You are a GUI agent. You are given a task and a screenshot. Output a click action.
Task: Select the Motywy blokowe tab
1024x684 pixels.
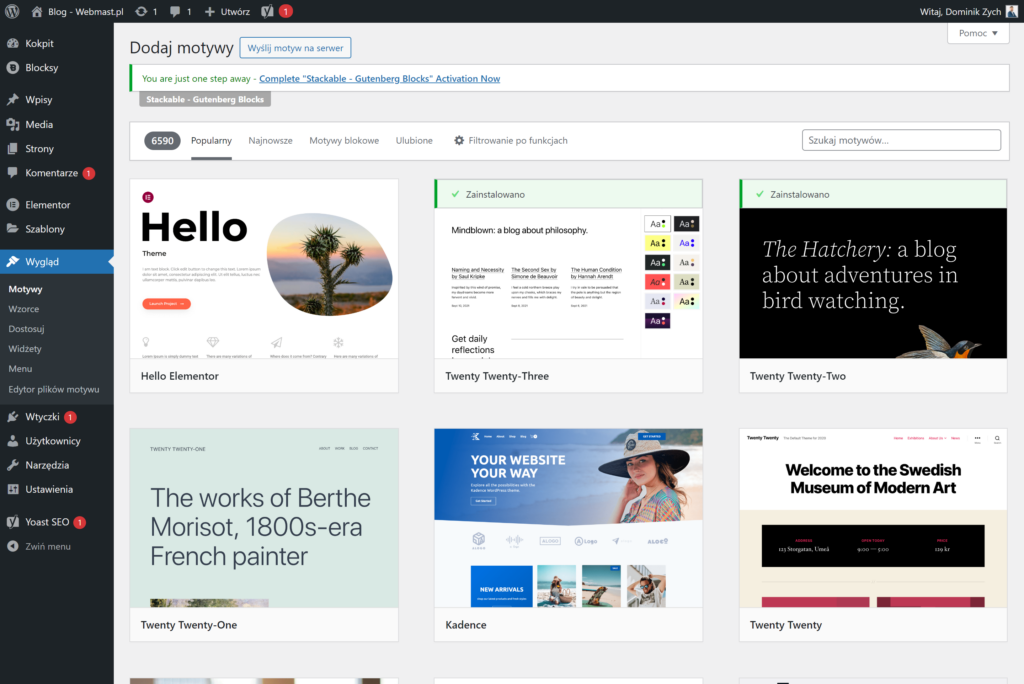coord(344,141)
